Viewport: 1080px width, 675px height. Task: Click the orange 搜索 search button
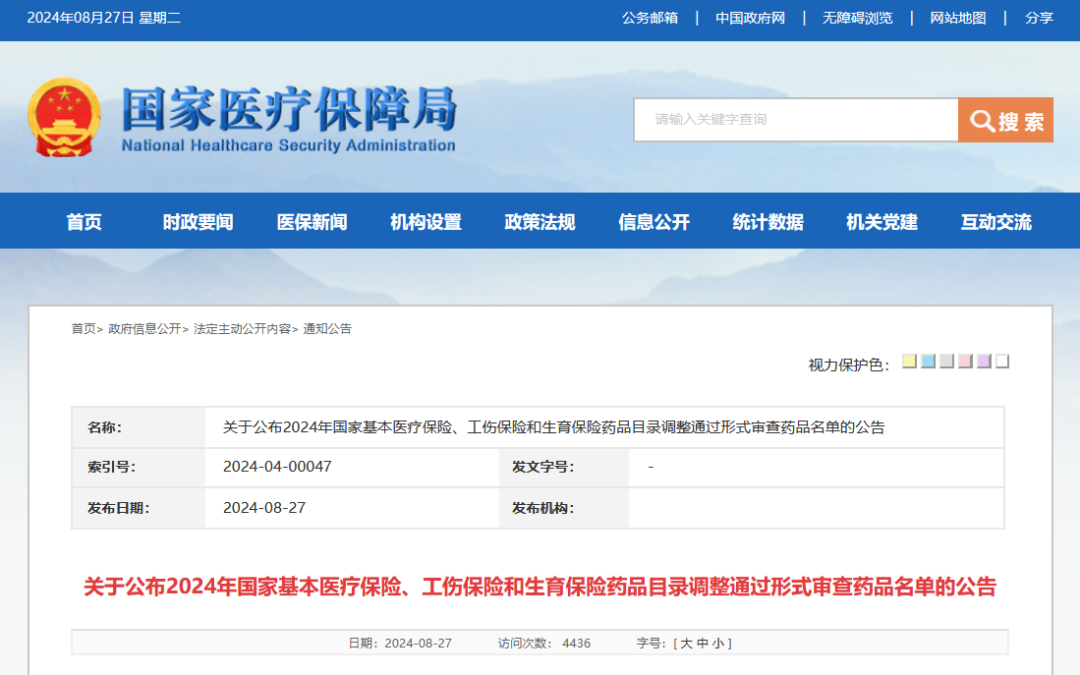pyautogui.click(x=1005, y=120)
